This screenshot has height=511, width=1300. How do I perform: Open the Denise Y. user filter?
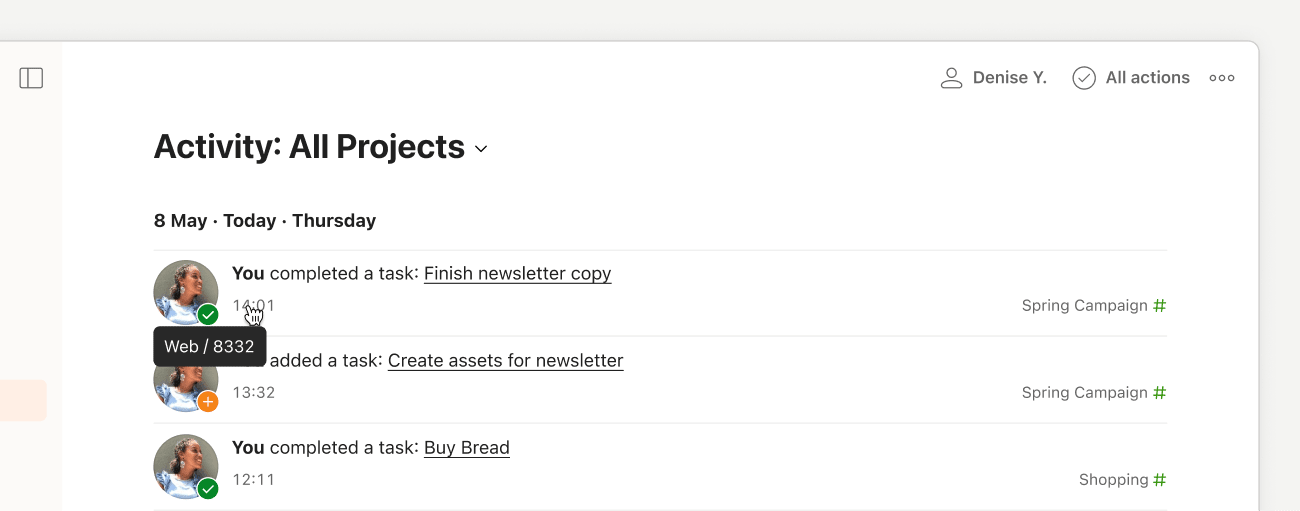[x=1009, y=78]
